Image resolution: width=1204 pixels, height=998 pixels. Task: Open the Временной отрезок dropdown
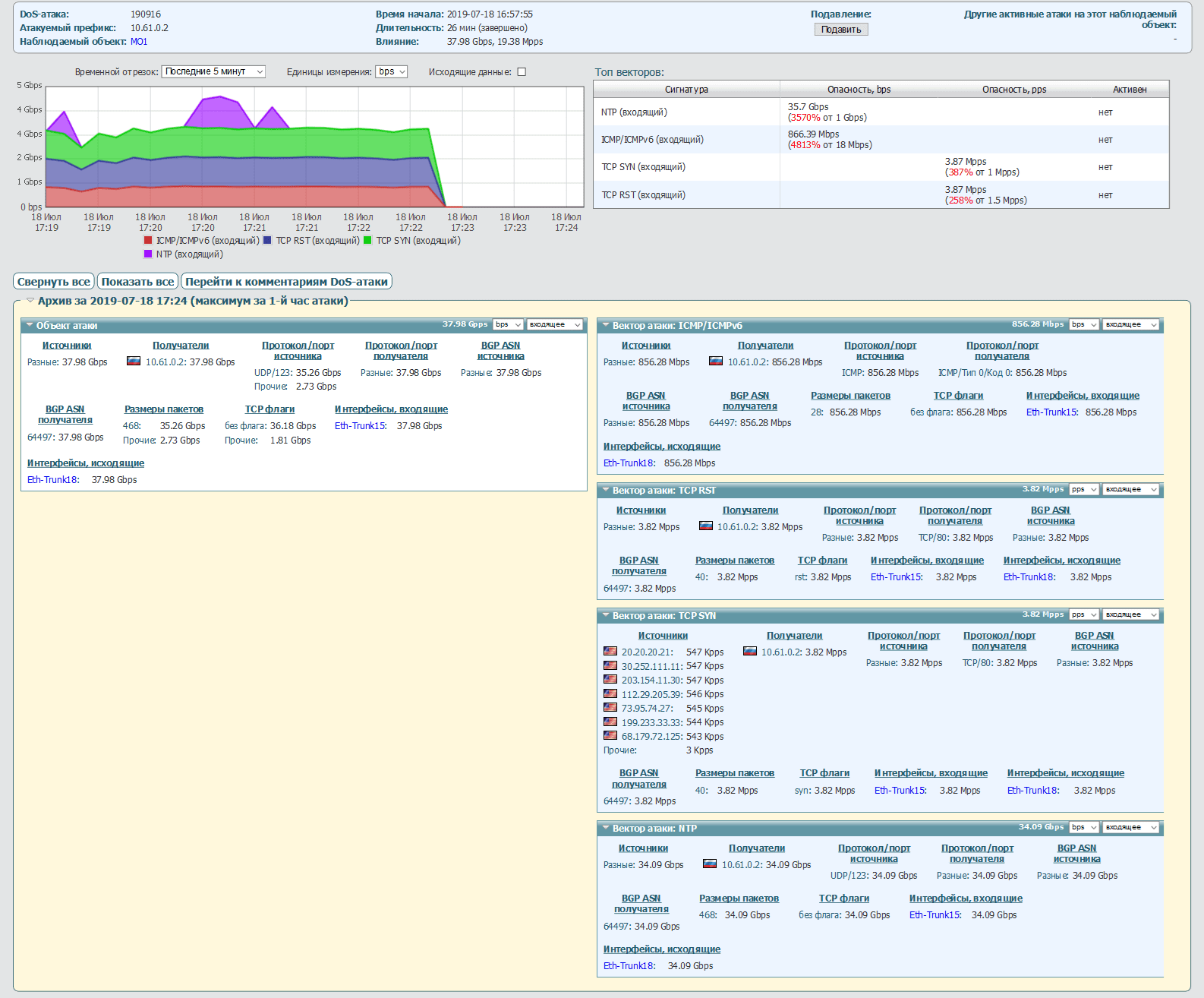213,71
